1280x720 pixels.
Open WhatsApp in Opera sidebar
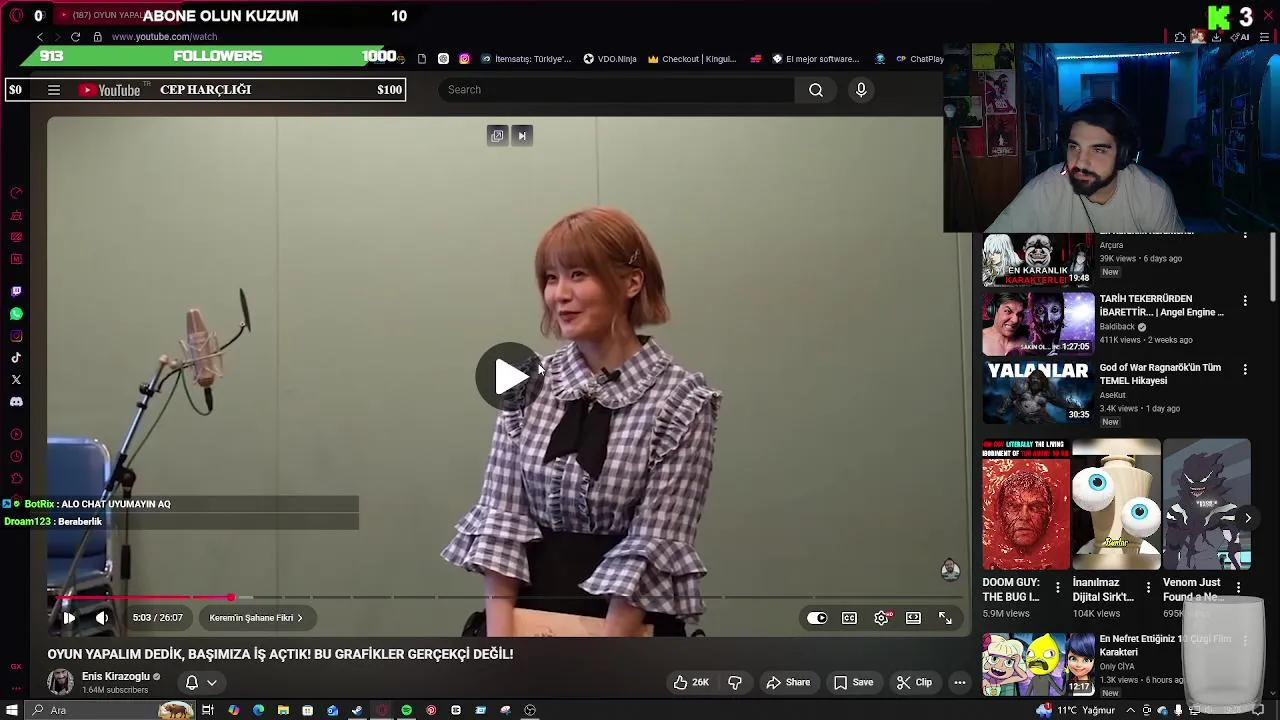pos(16,314)
